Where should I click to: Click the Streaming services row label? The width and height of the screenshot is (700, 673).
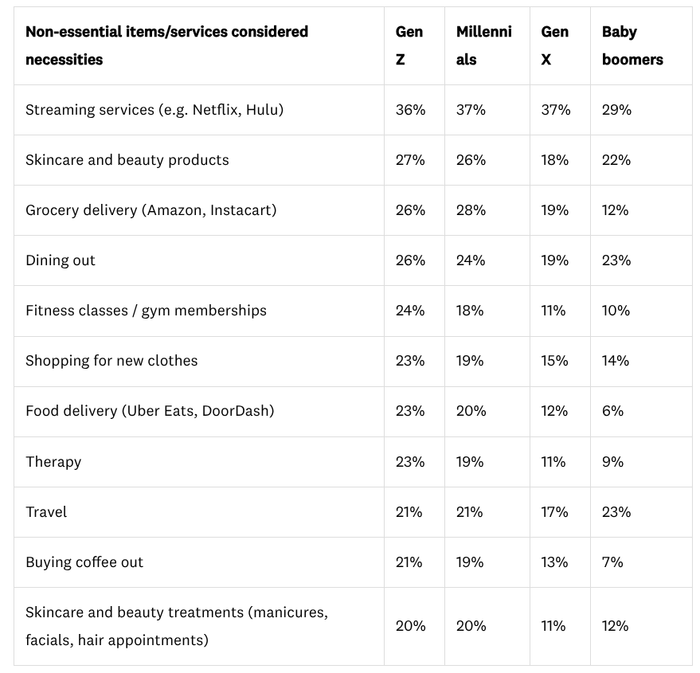pyautogui.click(x=155, y=109)
